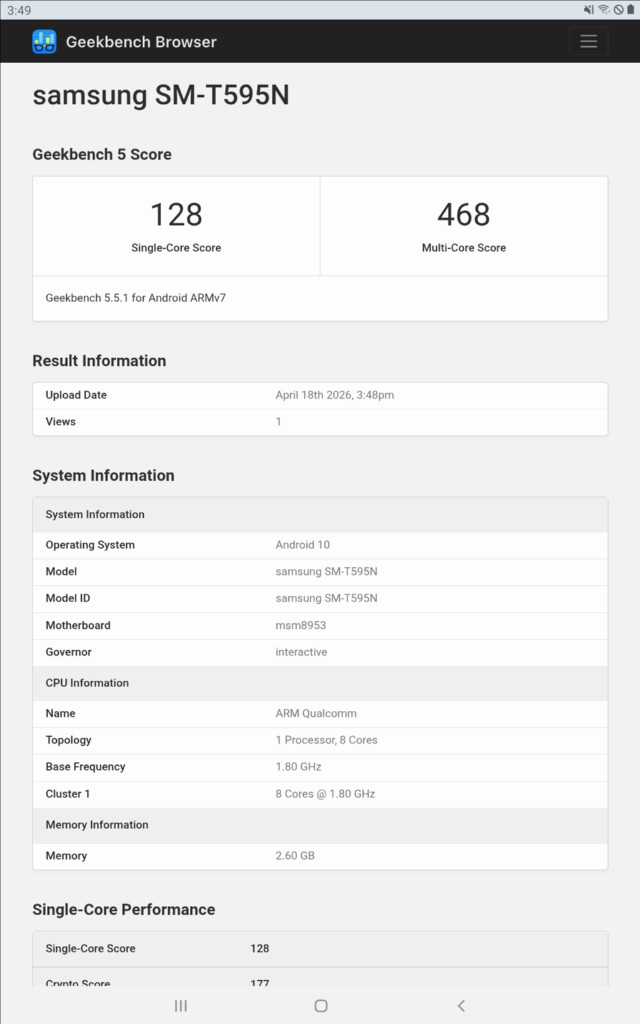Click the Upload Date row label
The height and width of the screenshot is (1024, 640).
coord(76,395)
